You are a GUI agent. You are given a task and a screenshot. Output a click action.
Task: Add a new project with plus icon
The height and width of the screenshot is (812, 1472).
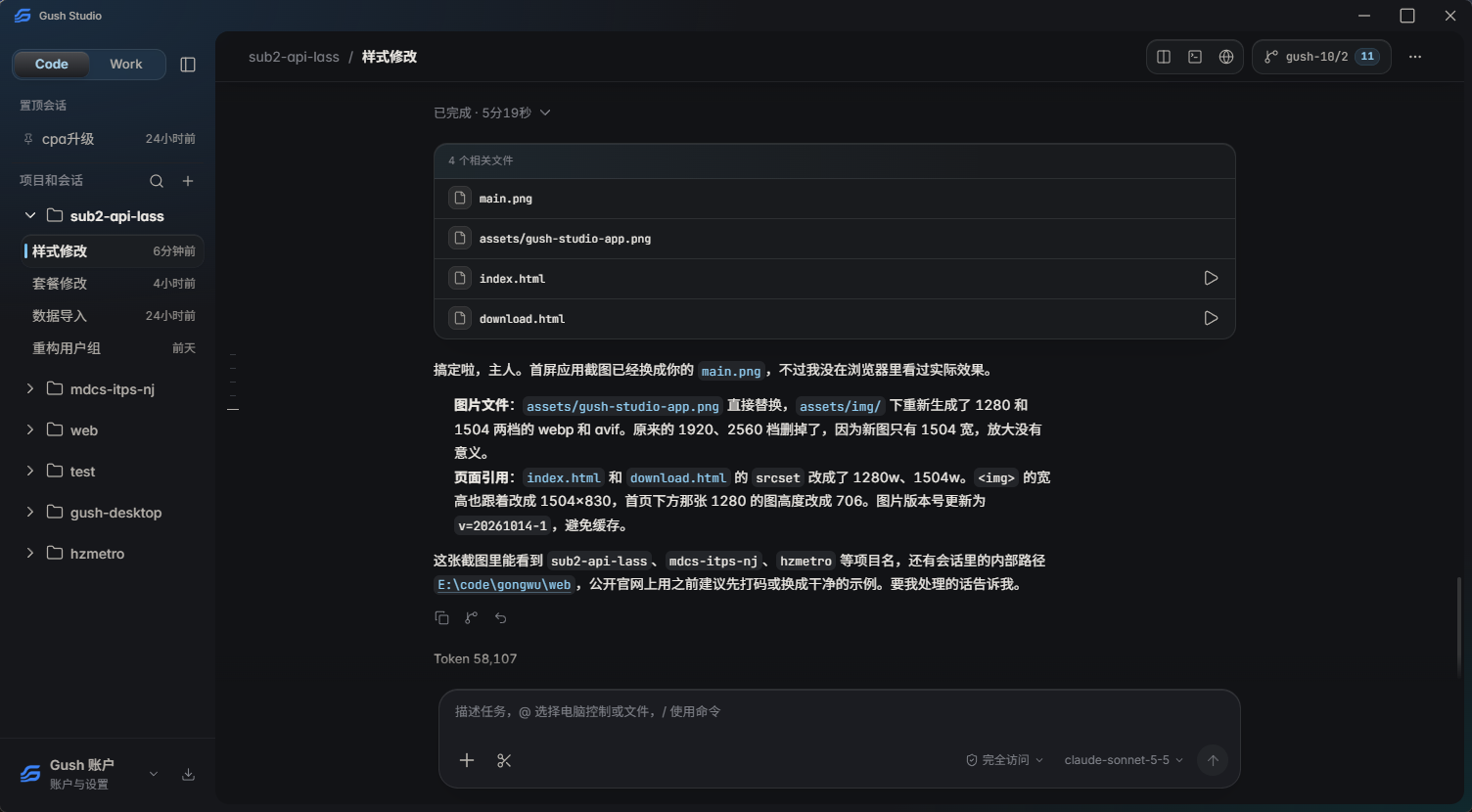[188, 181]
